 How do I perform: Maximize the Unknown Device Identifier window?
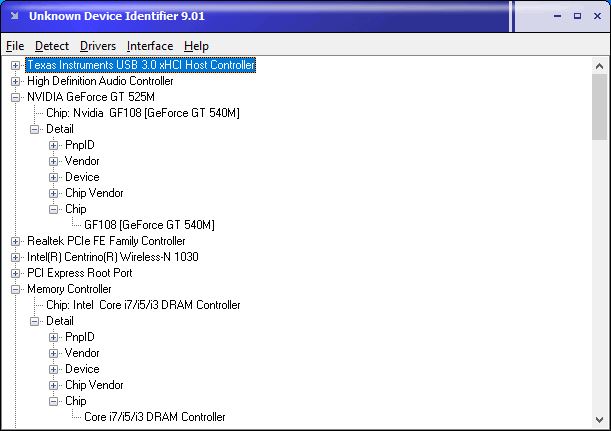[577, 16]
